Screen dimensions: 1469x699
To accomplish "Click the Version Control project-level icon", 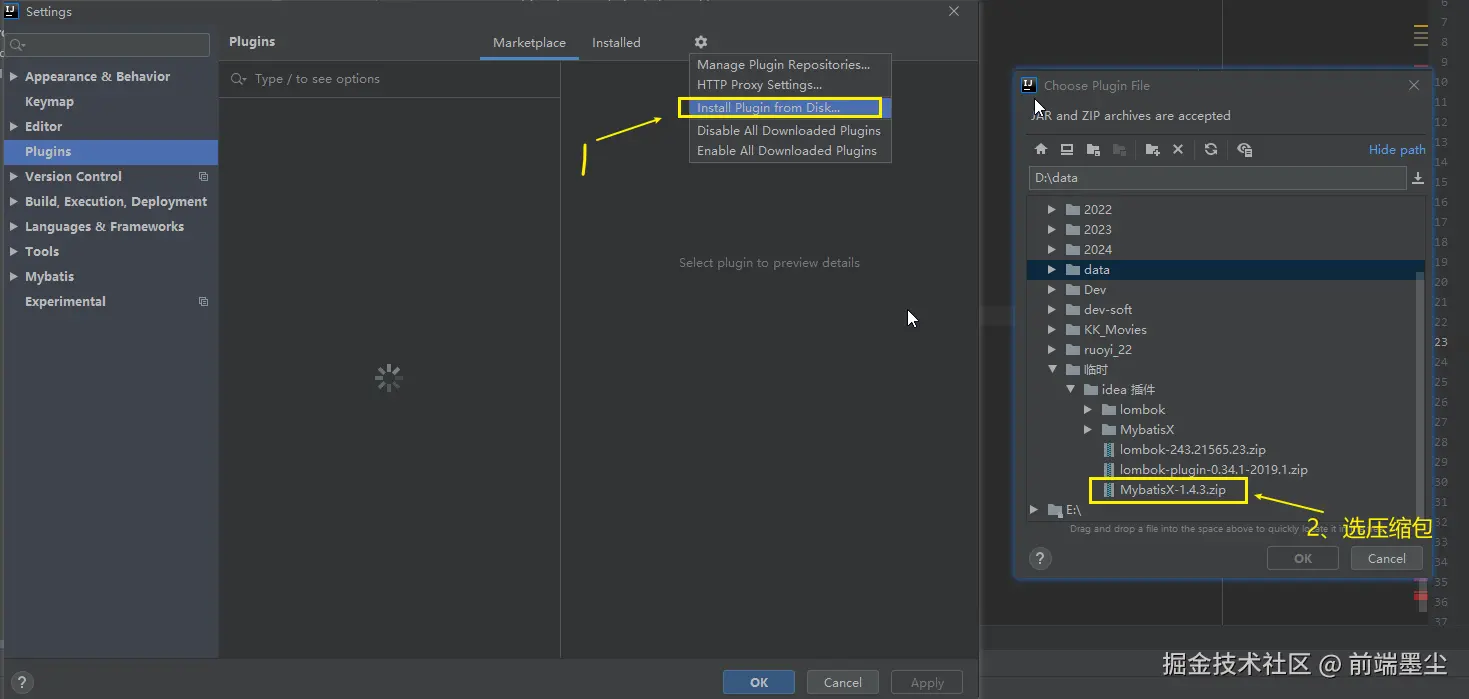I will [203, 177].
